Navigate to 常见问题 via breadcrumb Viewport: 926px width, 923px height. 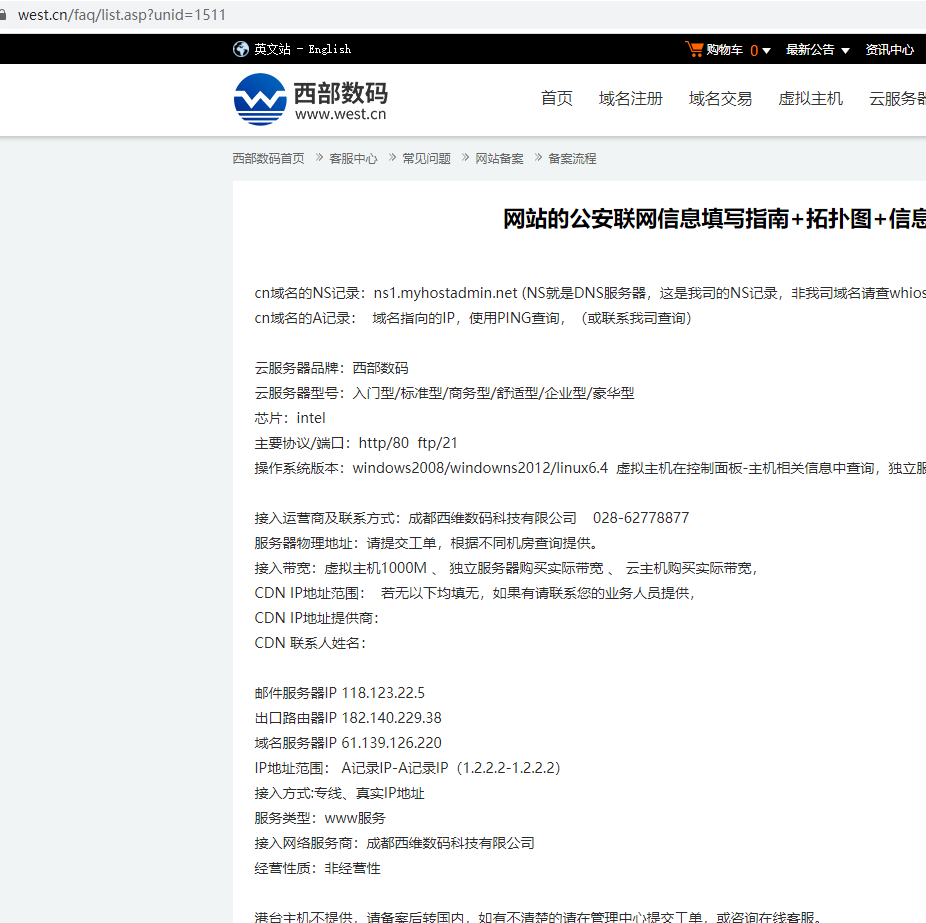[427, 158]
